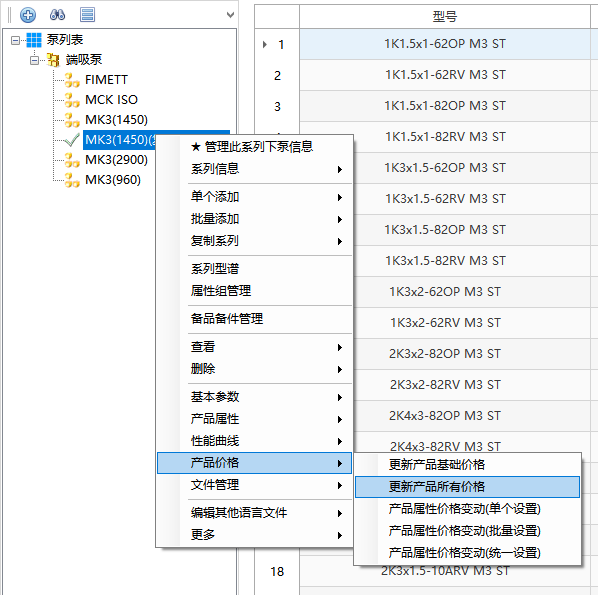Click the icon beside MK3(2900)
This screenshot has width=598, height=595.
pyautogui.click(x=72, y=160)
